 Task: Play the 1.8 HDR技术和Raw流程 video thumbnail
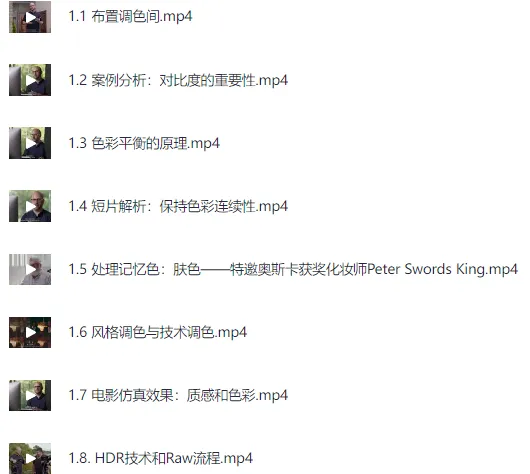30,458
